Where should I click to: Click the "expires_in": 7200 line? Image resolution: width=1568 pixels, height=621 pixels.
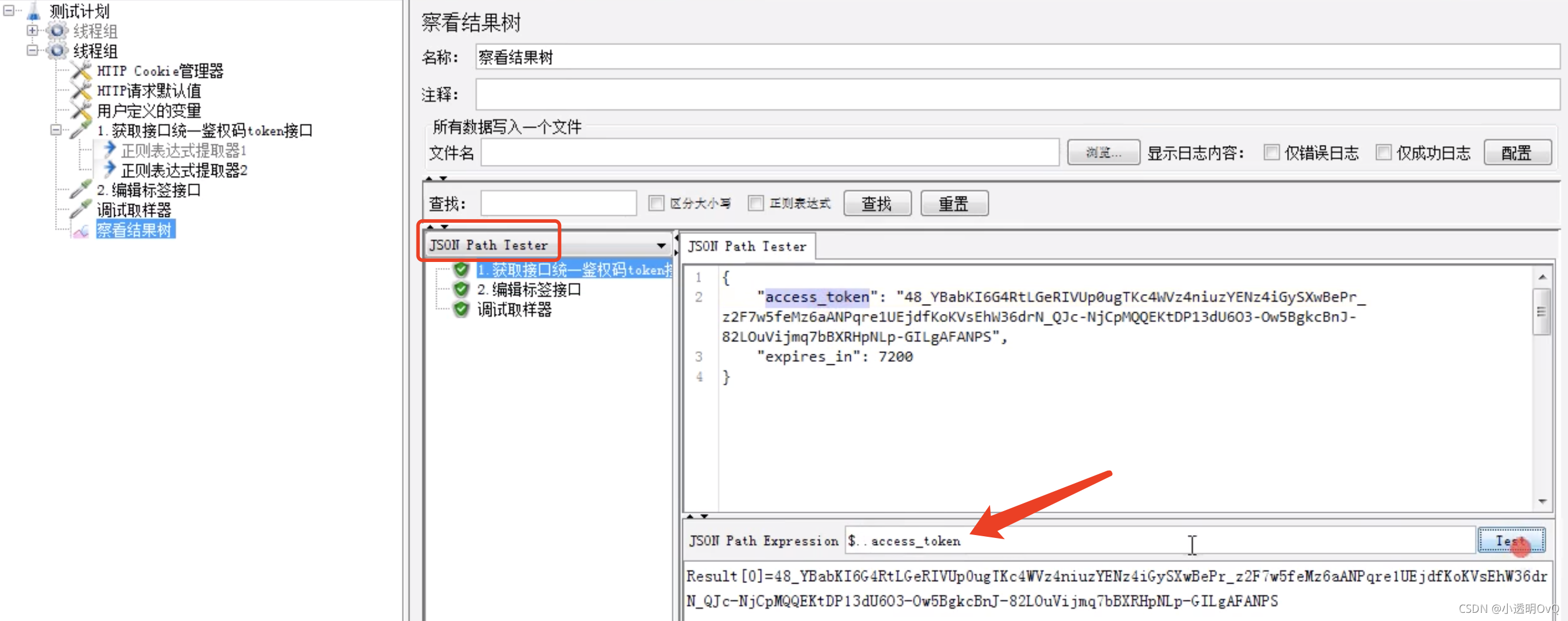(x=834, y=357)
